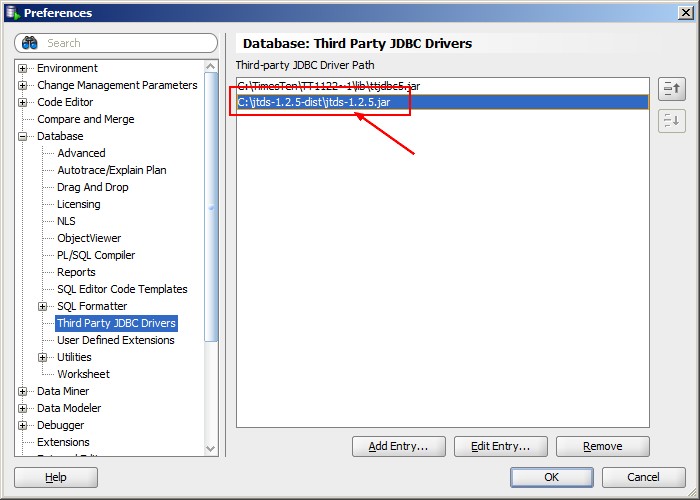Click the Preferences window title icon
The width and height of the screenshot is (700, 500).
coord(12,13)
